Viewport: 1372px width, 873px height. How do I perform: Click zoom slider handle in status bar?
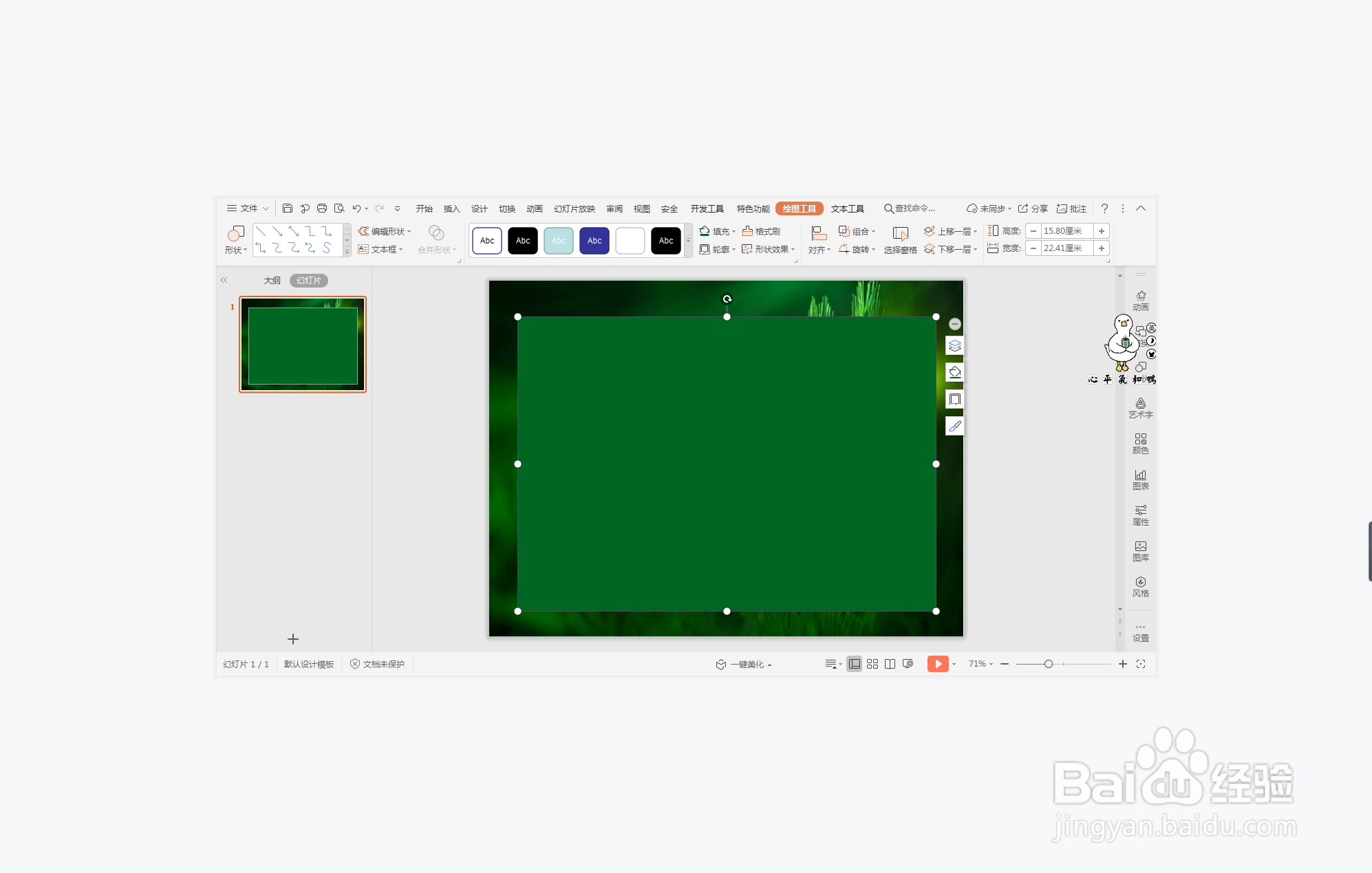point(1048,664)
